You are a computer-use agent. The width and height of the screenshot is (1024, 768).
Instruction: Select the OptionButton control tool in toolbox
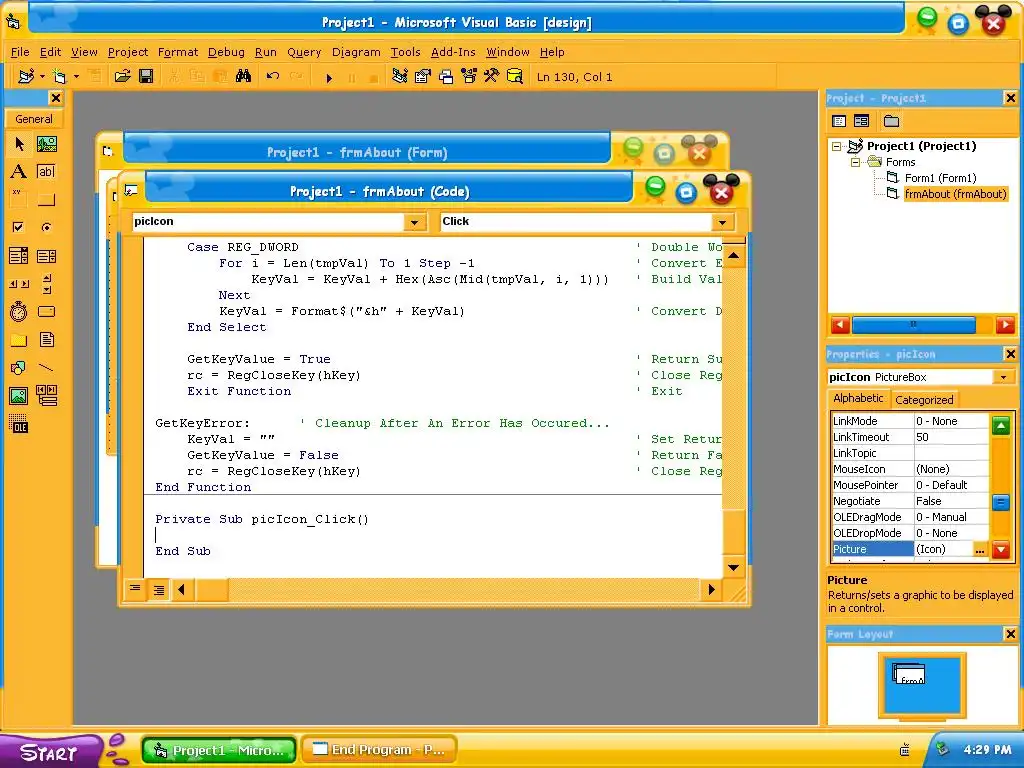tap(46, 227)
